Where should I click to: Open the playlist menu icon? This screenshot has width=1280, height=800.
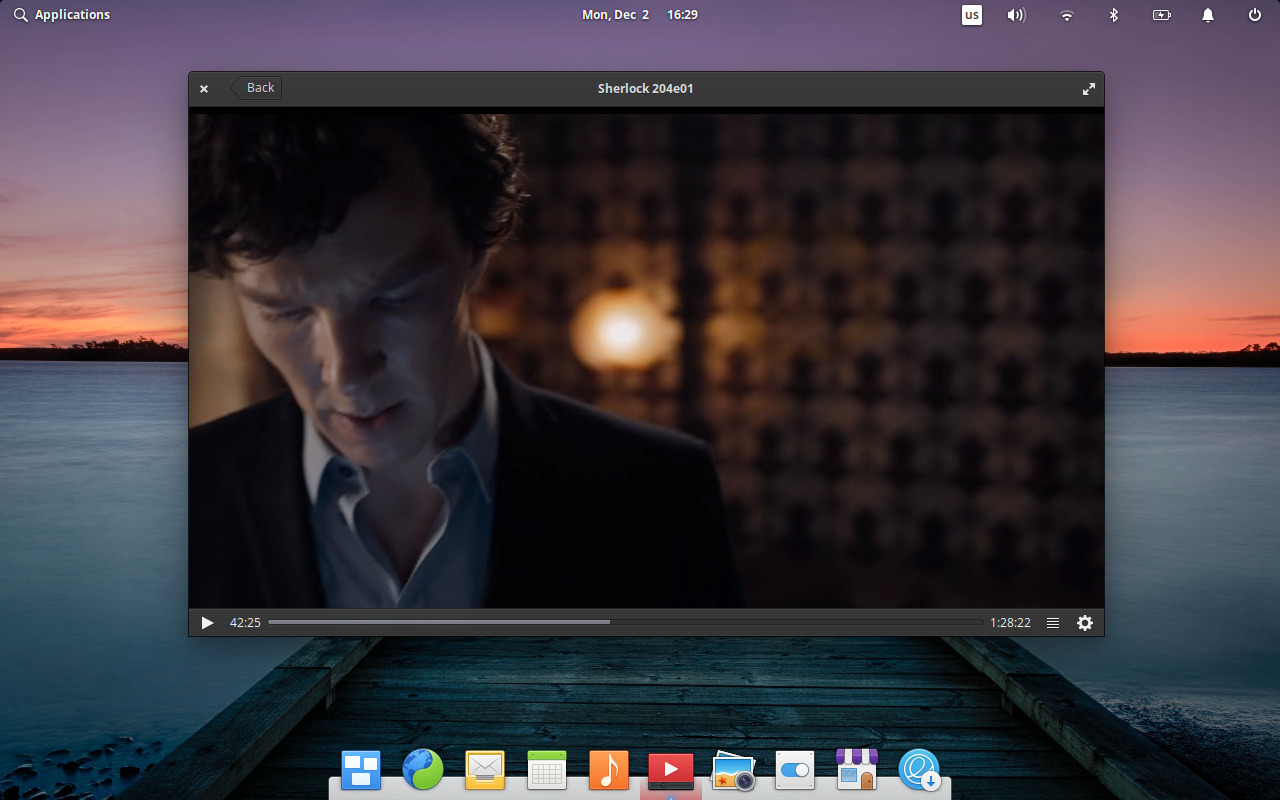[1053, 623]
